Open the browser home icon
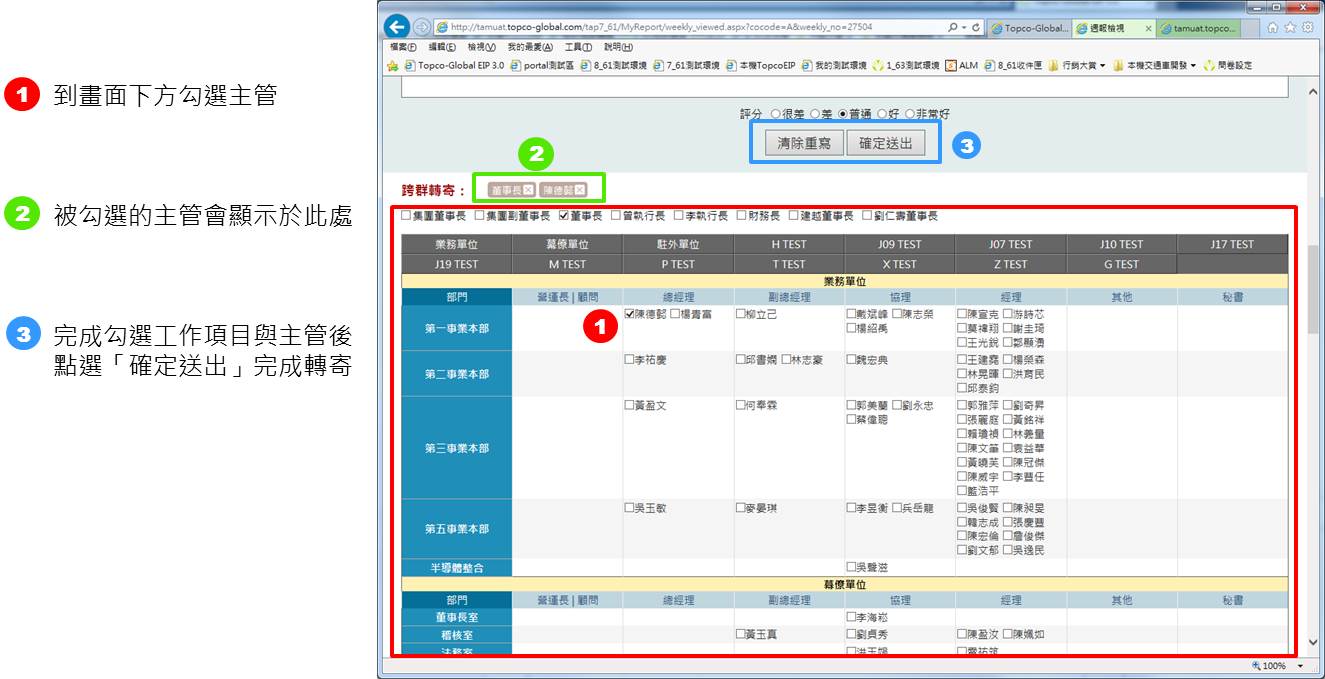Screen dimensions: 1325x679 [1273, 28]
